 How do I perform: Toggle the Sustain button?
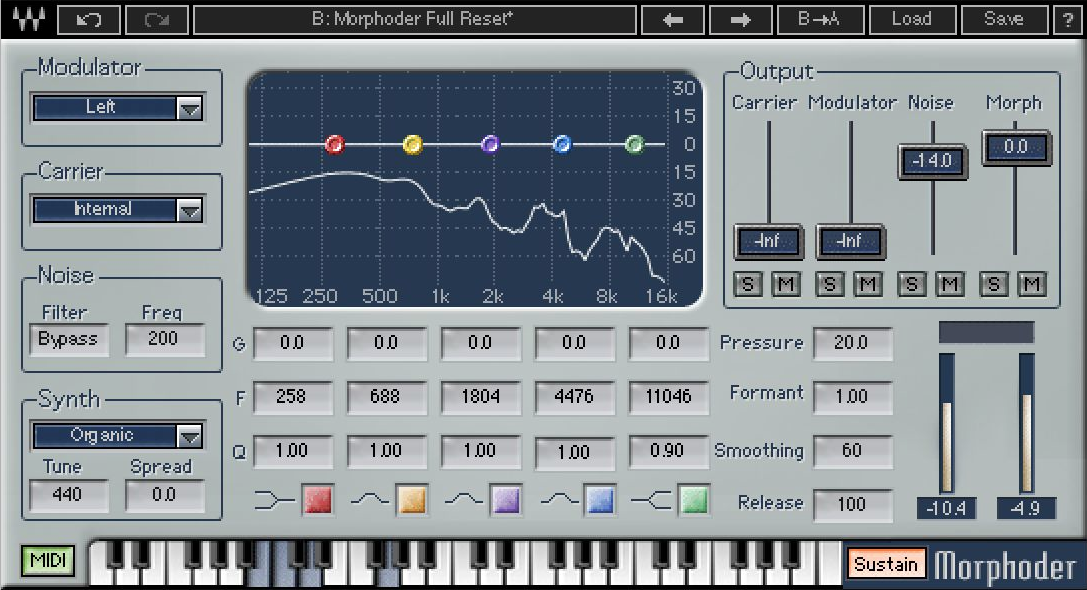tap(886, 564)
